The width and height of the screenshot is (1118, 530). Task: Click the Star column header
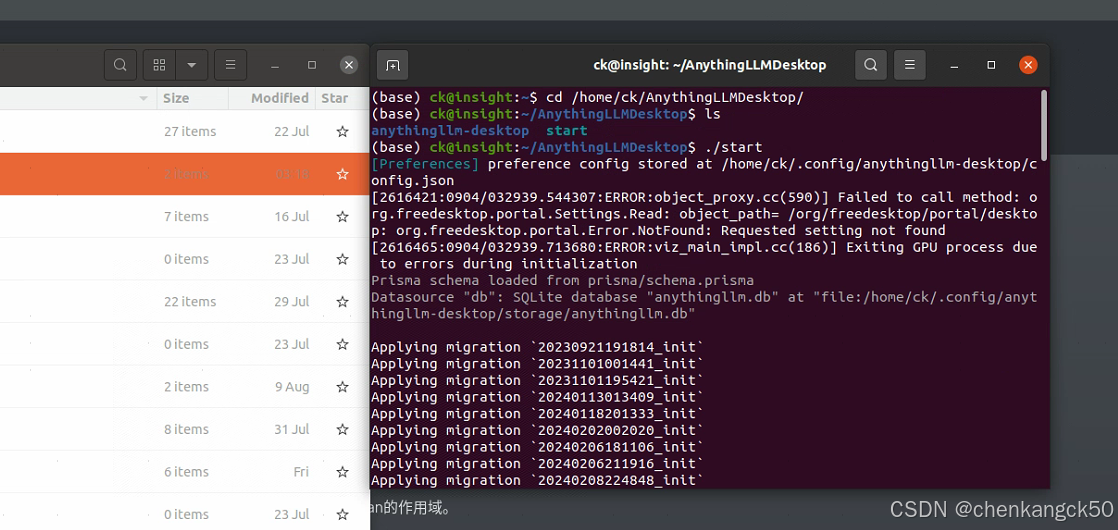pyautogui.click(x=334, y=98)
